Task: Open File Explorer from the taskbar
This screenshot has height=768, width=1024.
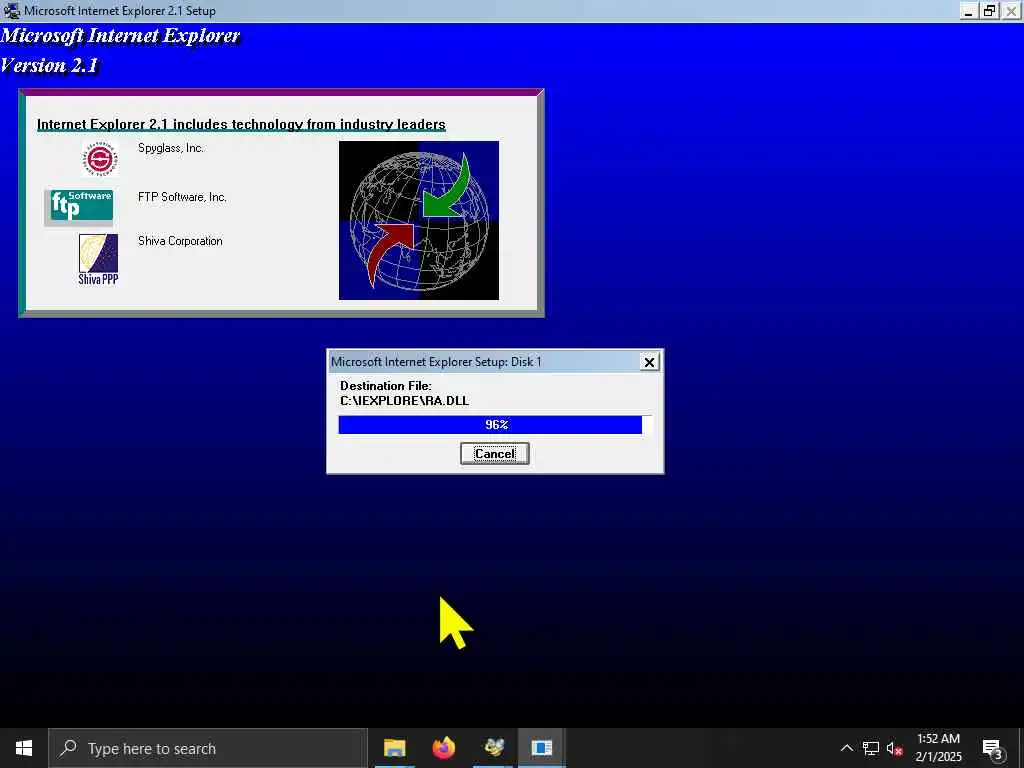Action: point(394,748)
